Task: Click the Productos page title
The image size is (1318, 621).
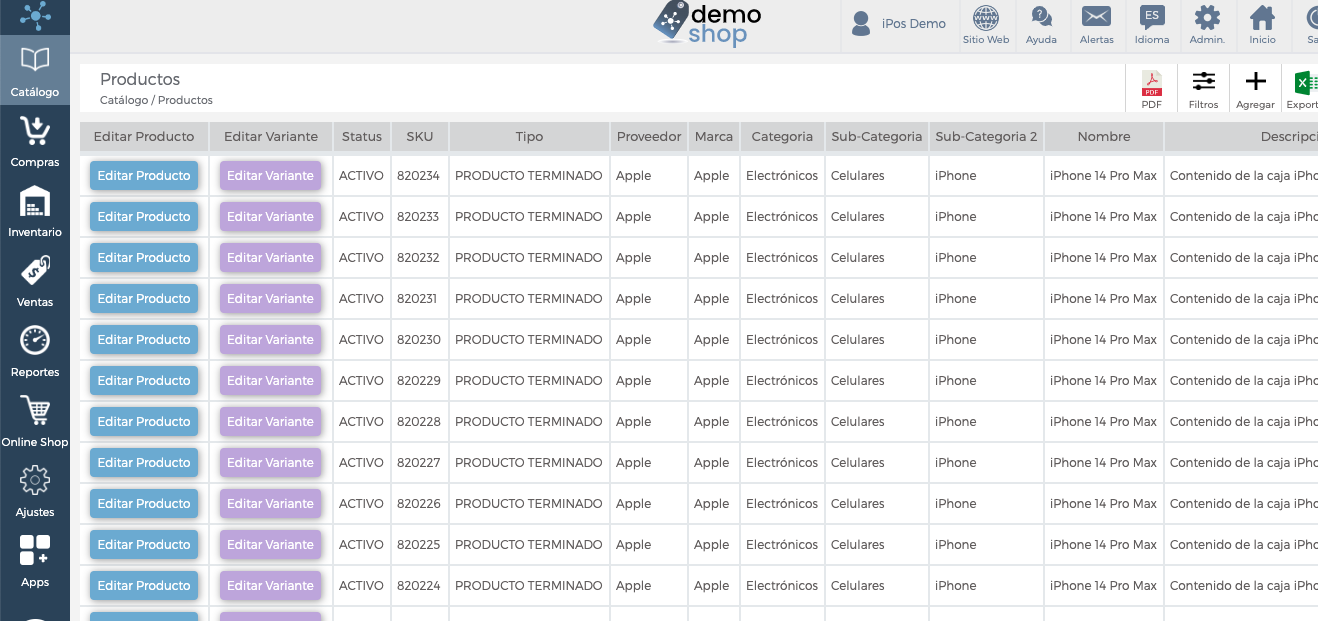Action: click(140, 79)
